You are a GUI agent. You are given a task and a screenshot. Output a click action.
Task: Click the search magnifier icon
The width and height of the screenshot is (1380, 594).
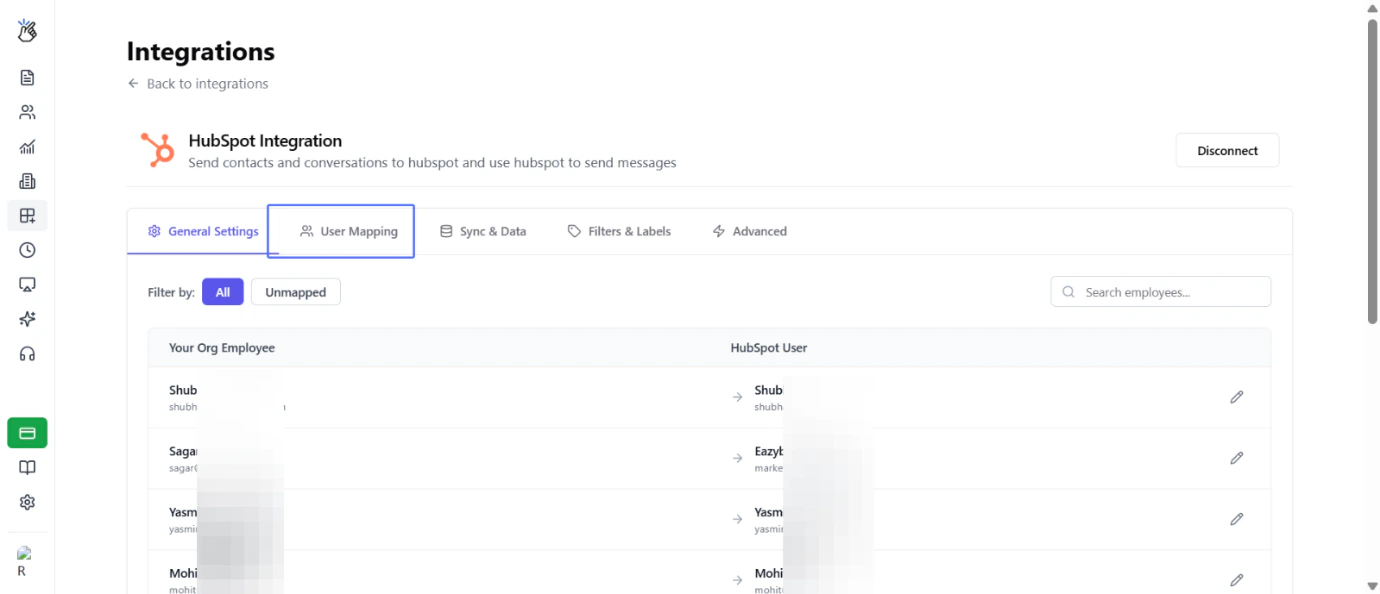(1069, 292)
